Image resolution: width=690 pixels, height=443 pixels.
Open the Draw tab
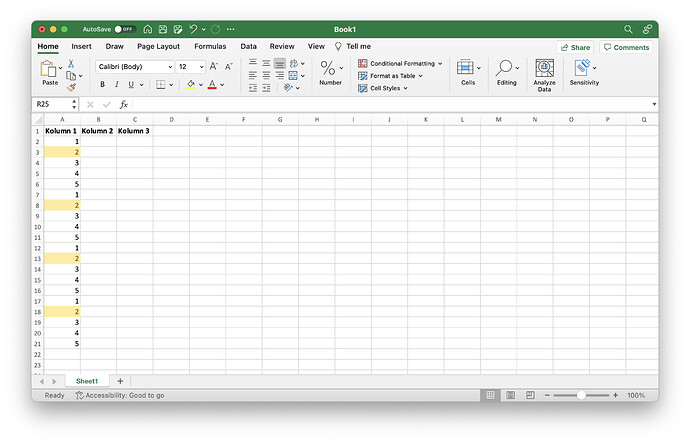114,46
